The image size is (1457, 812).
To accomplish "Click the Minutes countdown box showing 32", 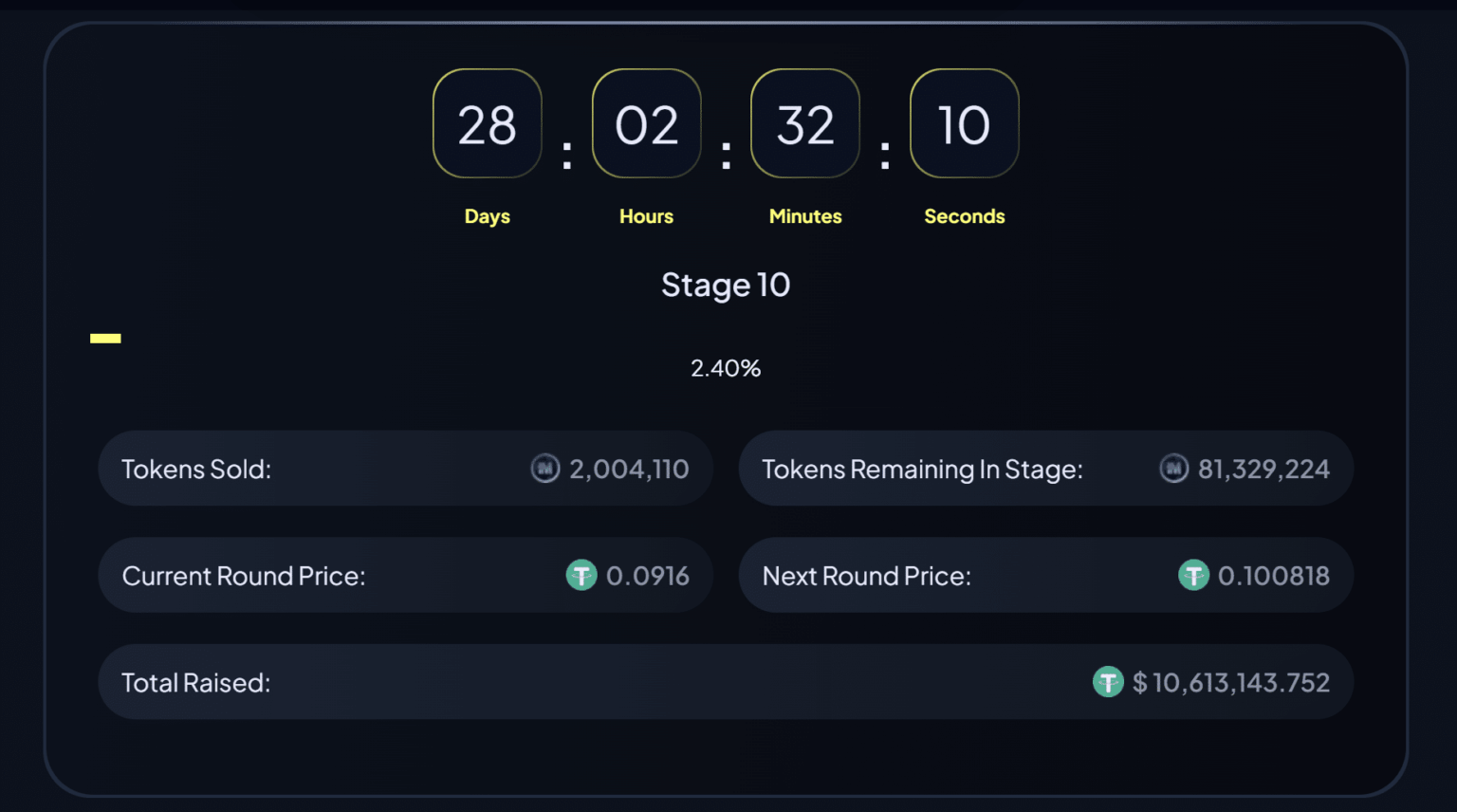I will click(804, 123).
